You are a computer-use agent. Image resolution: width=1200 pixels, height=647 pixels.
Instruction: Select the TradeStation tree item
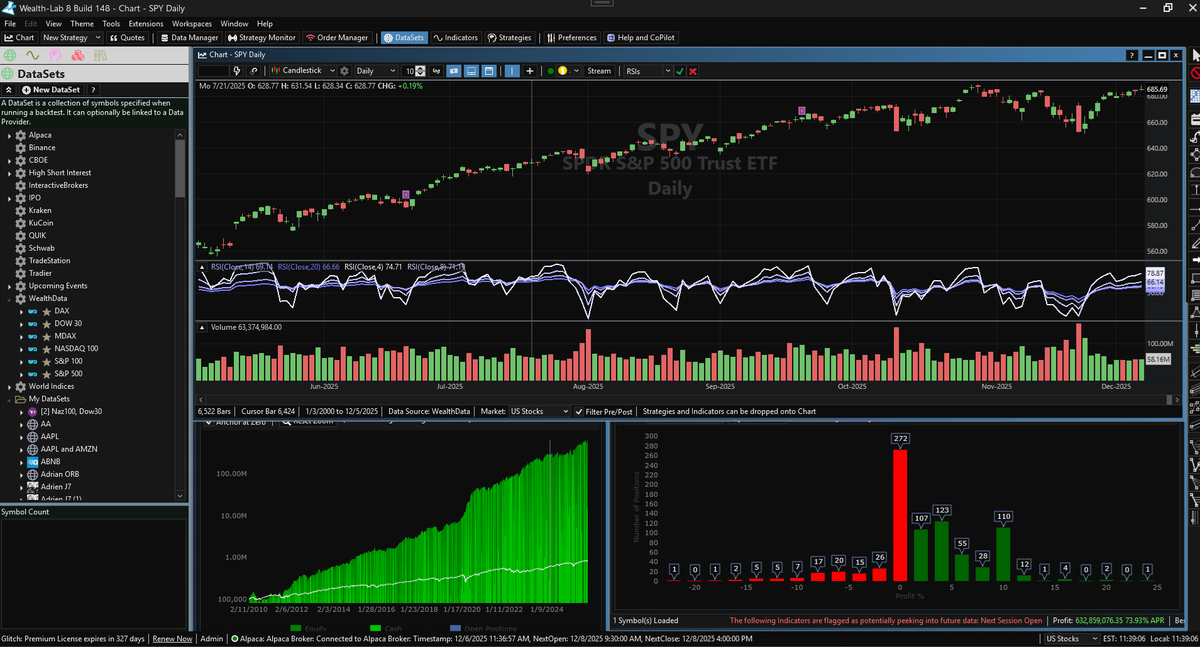[49, 260]
